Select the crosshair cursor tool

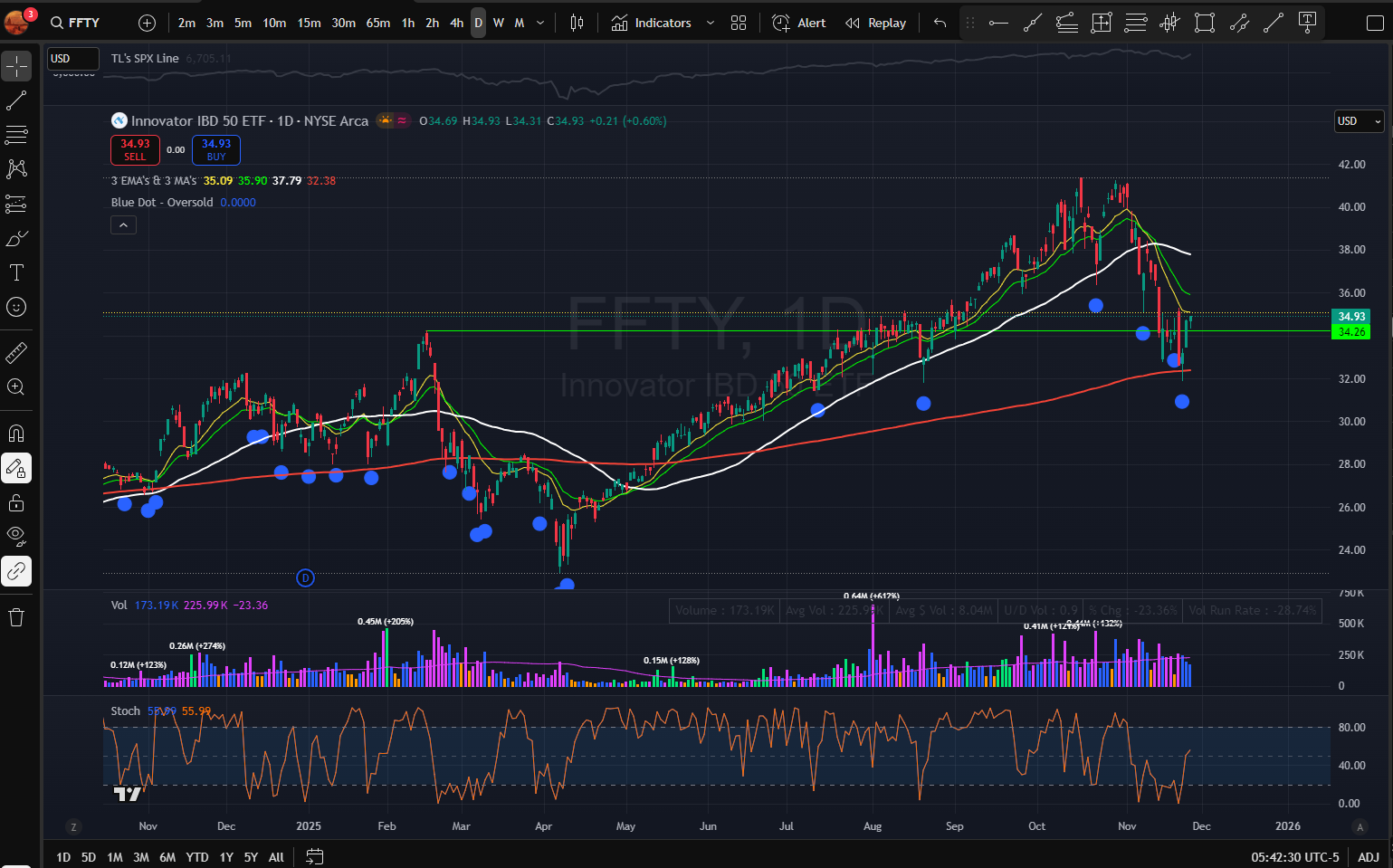(16, 66)
